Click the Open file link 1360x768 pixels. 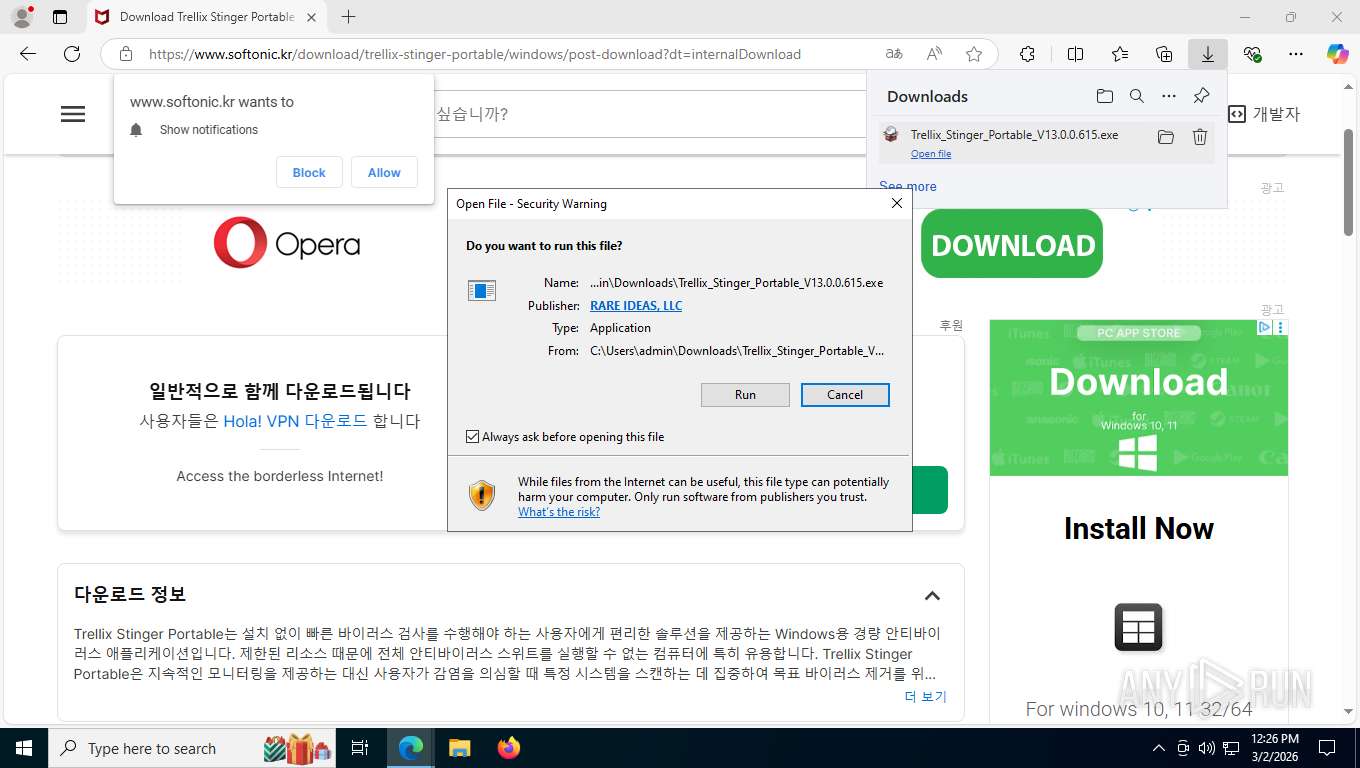pyautogui.click(x=931, y=154)
